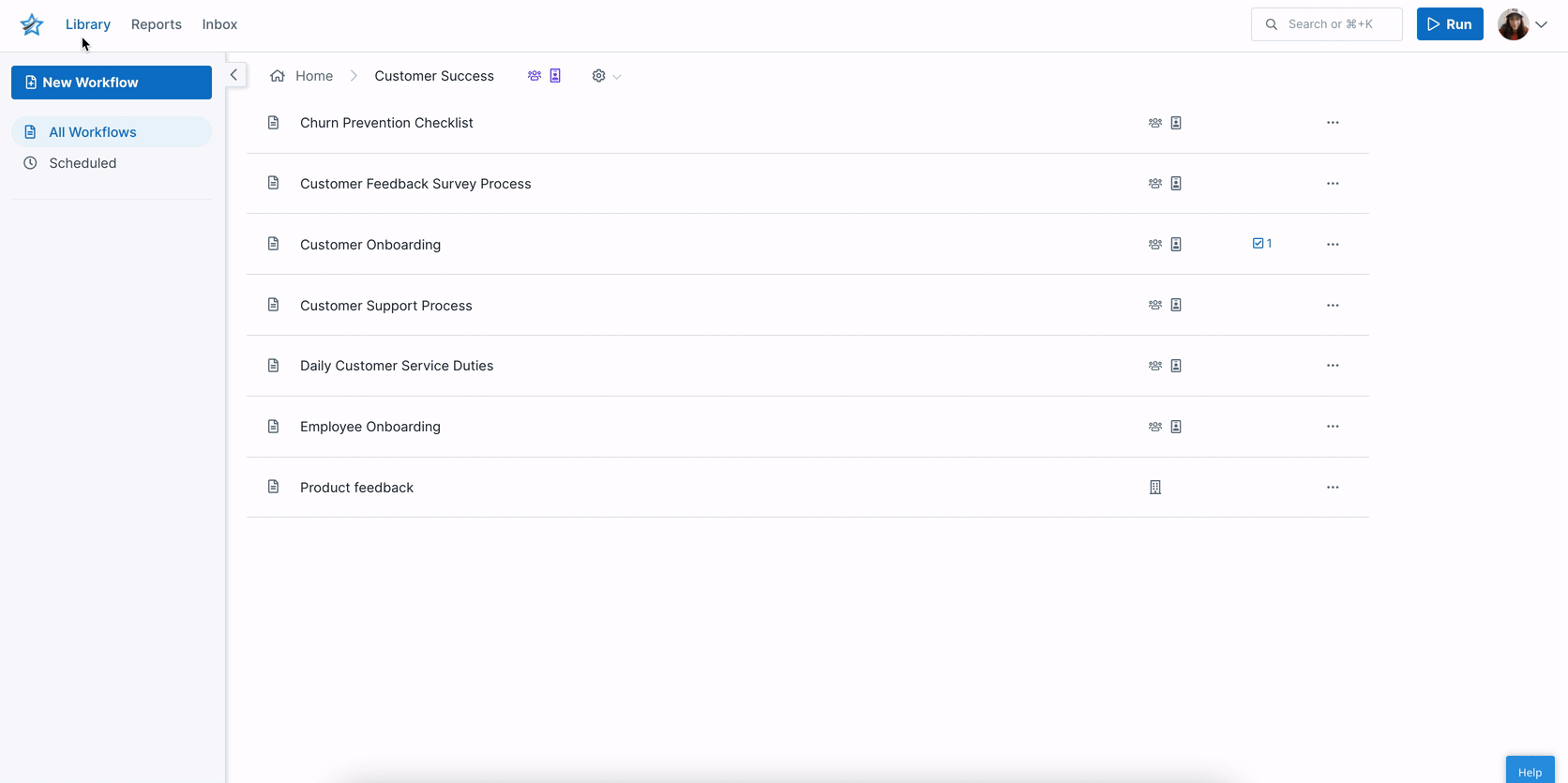Open more options for Customer Feedback Survey Process
The image size is (1568, 783).
(x=1333, y=184)
